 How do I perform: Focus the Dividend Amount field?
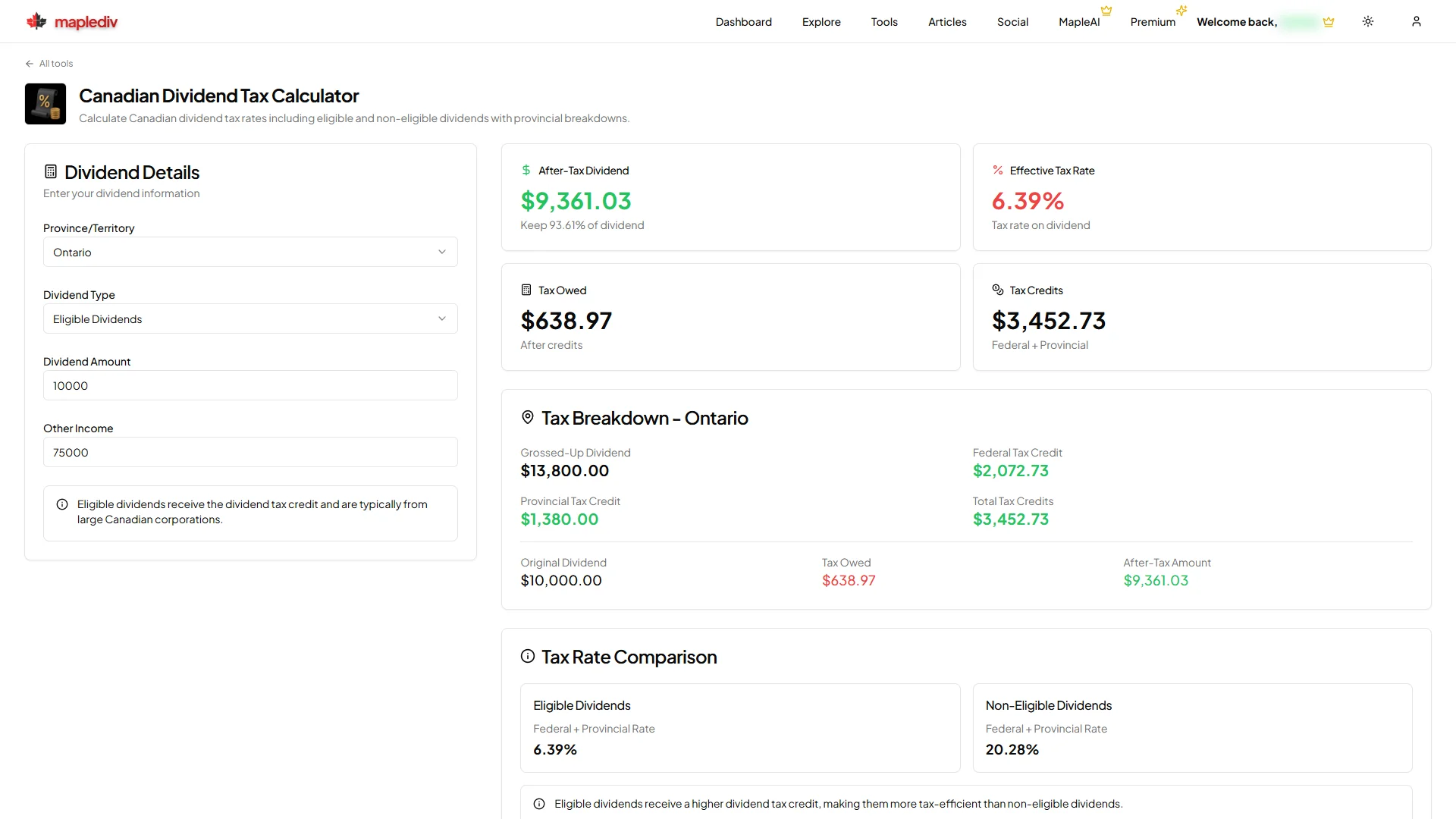click(x=250, y=385)
